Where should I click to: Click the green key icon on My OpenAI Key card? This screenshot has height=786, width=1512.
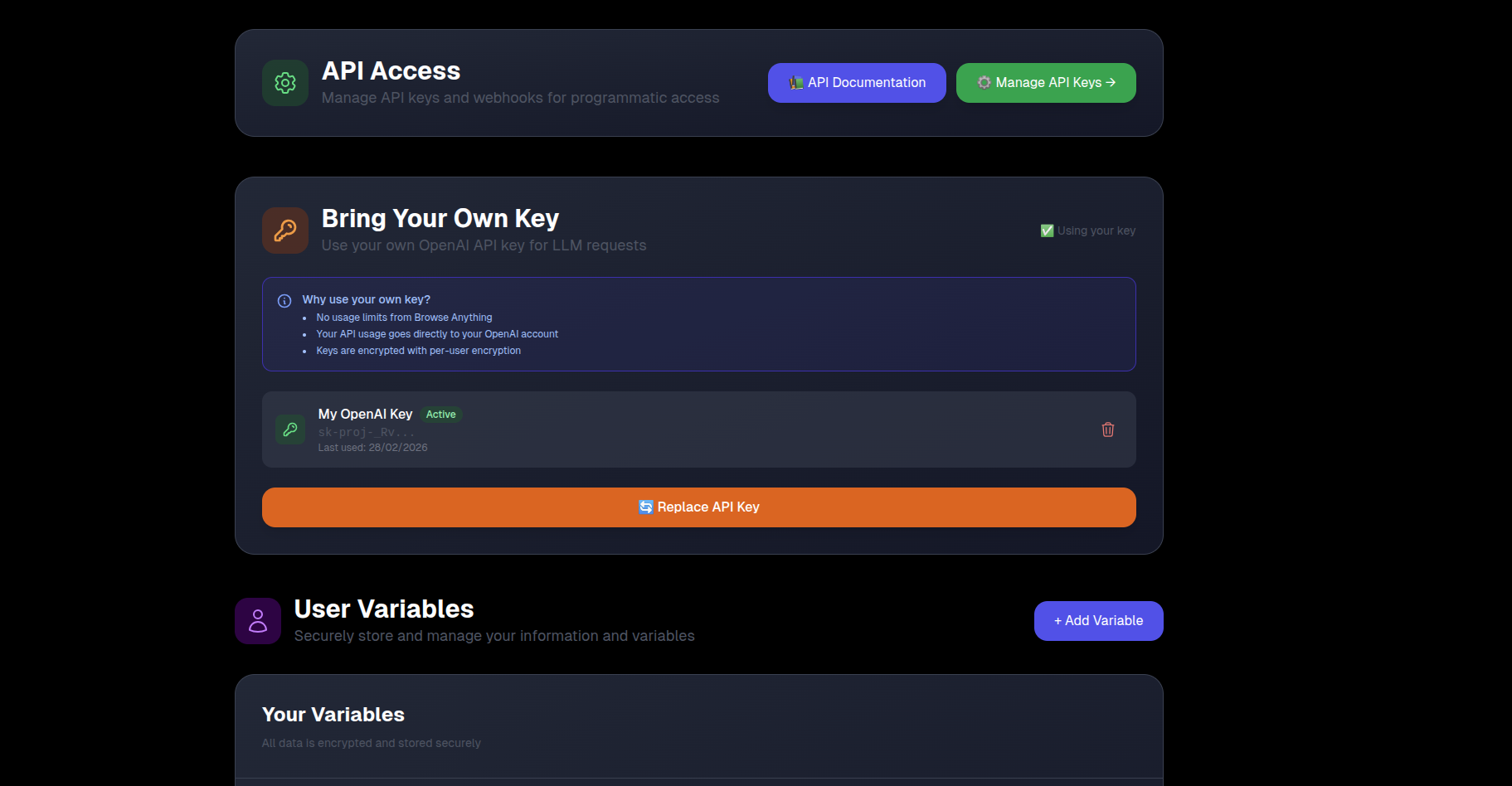pos(289,429)
